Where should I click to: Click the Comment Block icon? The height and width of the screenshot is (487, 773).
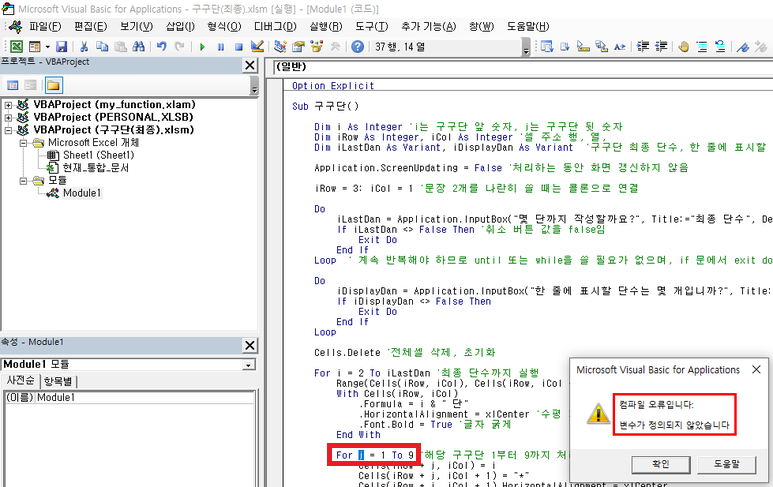pyautogui.click(x=702, y=47)
